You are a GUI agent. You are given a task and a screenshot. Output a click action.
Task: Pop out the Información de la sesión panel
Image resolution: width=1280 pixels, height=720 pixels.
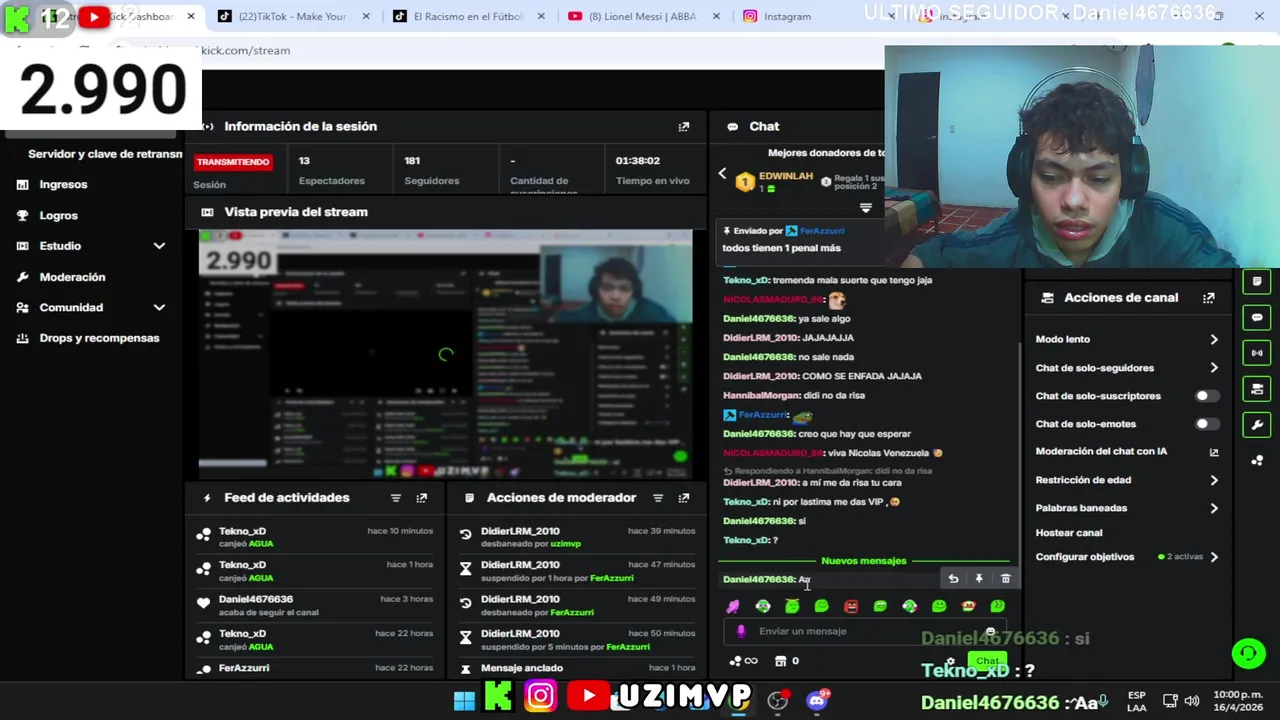(x=684, y=127)
